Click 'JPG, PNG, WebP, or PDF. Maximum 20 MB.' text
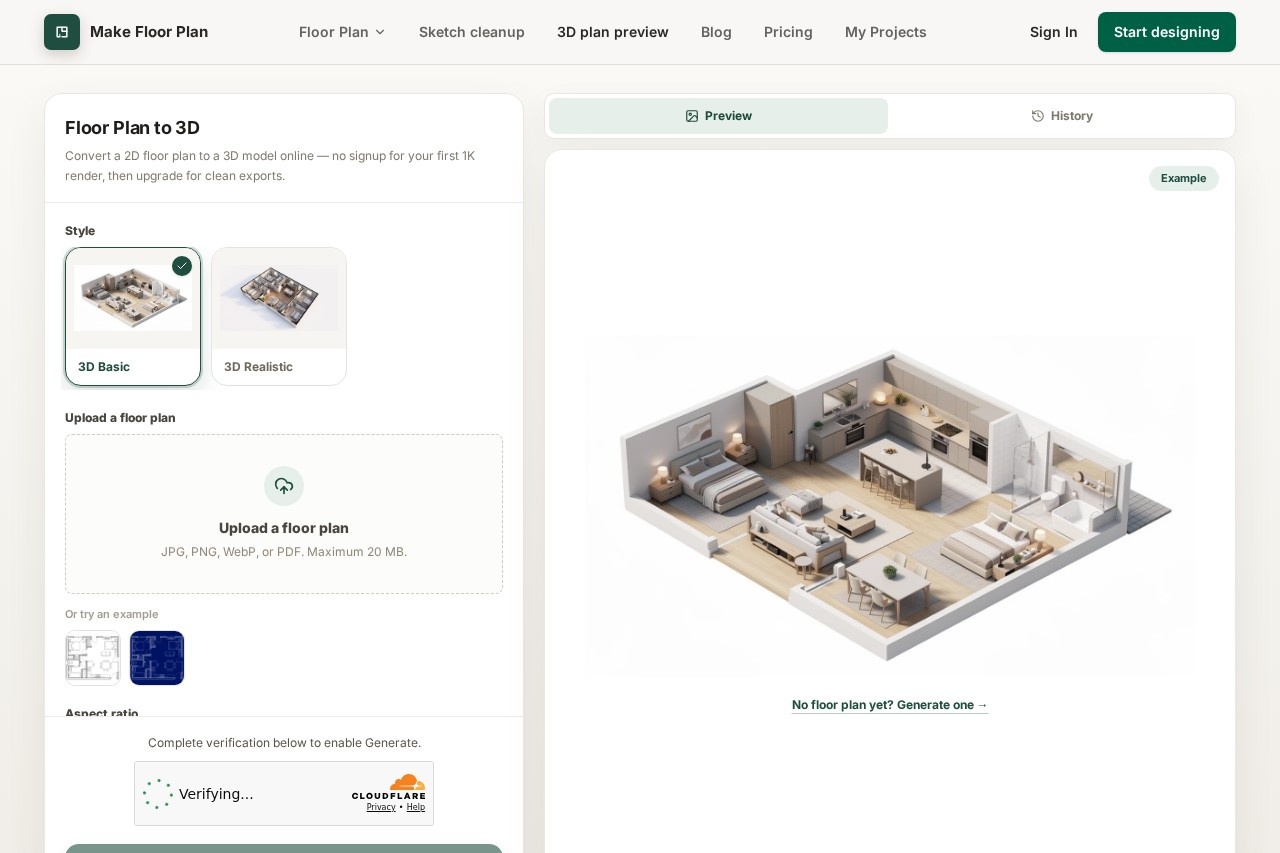The width and height of the screenshot is (1280, 853). pyautogui.click(x=284, y=552)
